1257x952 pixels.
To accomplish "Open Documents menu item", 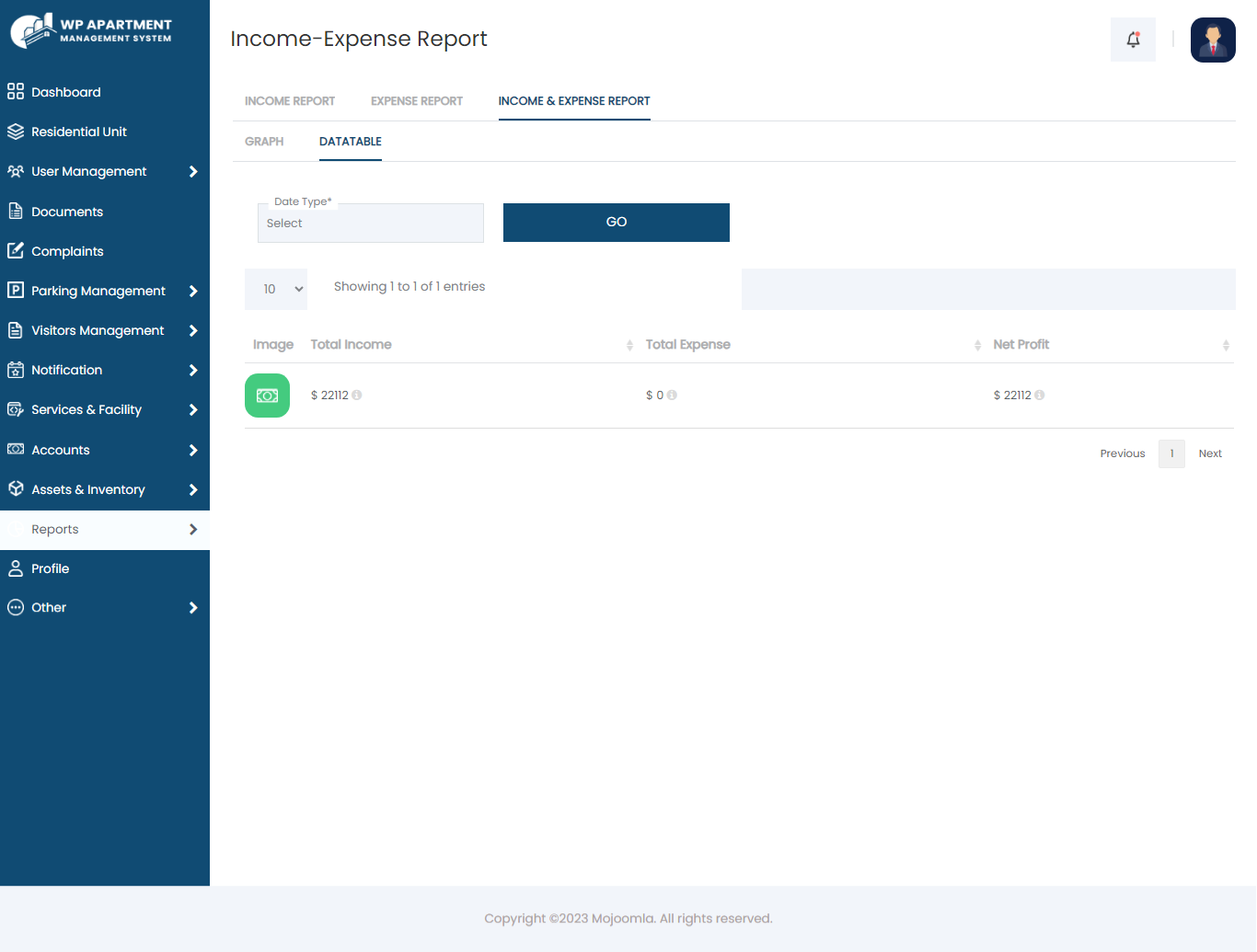I will [x=105, y=212].
